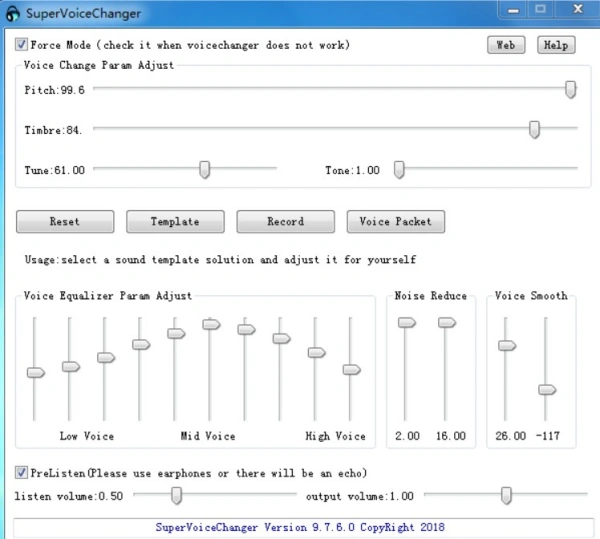Click the Noise Reduce slider showing 2.00
600x539 pixels.
tap(407, 323)
